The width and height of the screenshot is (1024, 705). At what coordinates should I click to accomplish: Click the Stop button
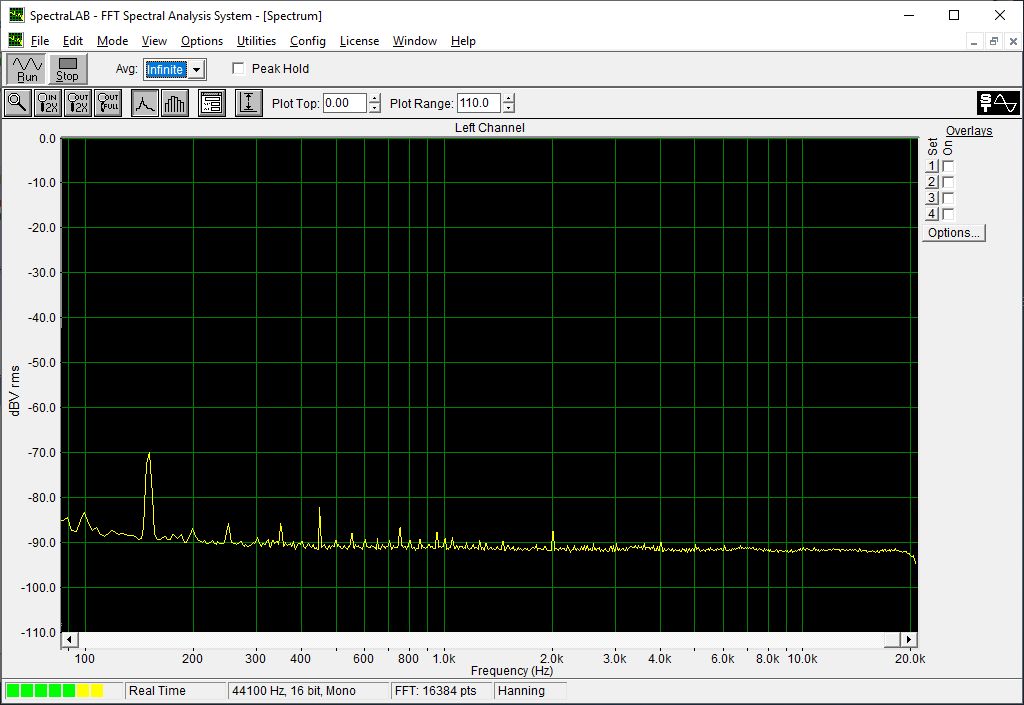67,69
